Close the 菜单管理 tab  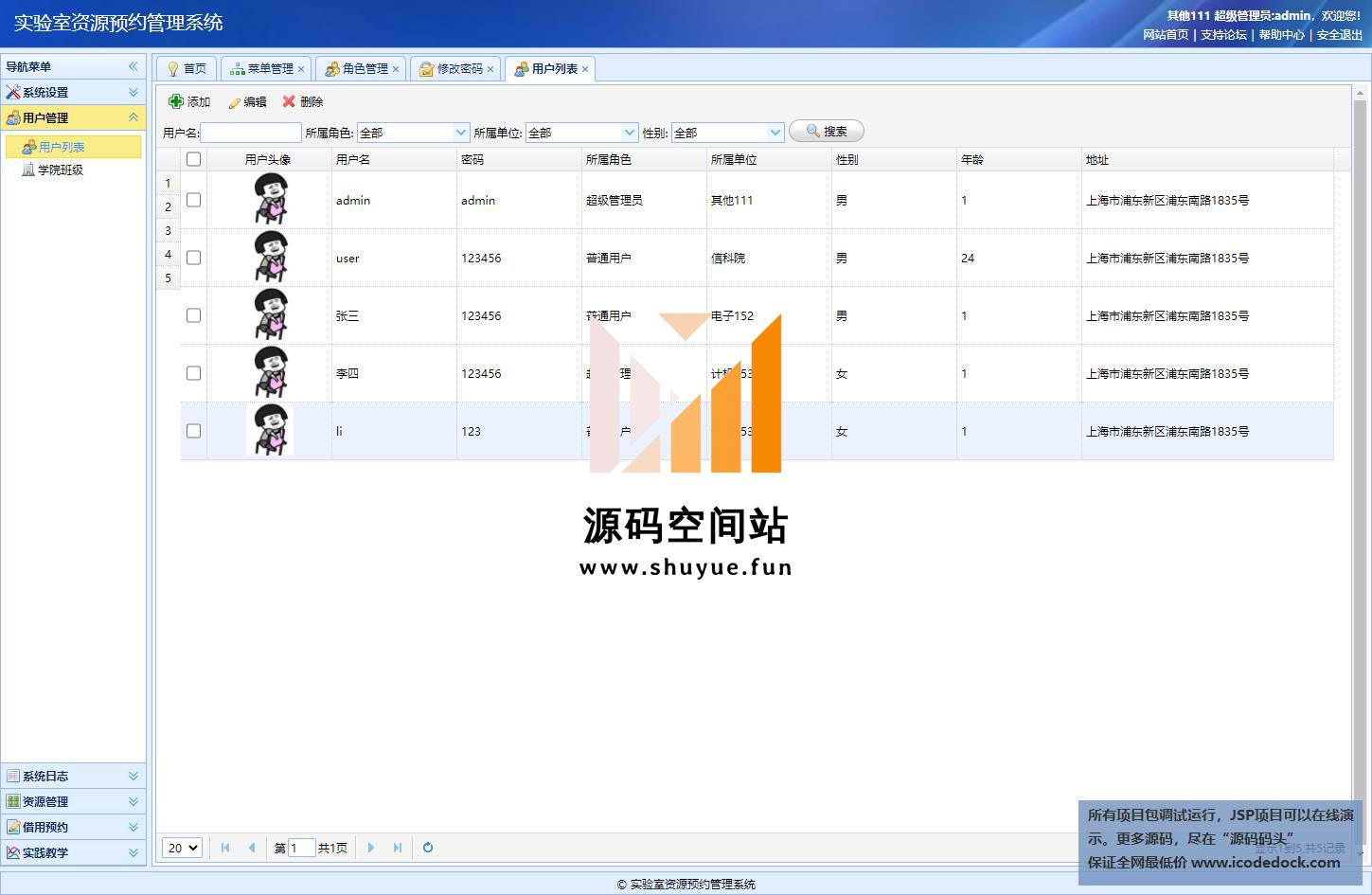[301, 69]
